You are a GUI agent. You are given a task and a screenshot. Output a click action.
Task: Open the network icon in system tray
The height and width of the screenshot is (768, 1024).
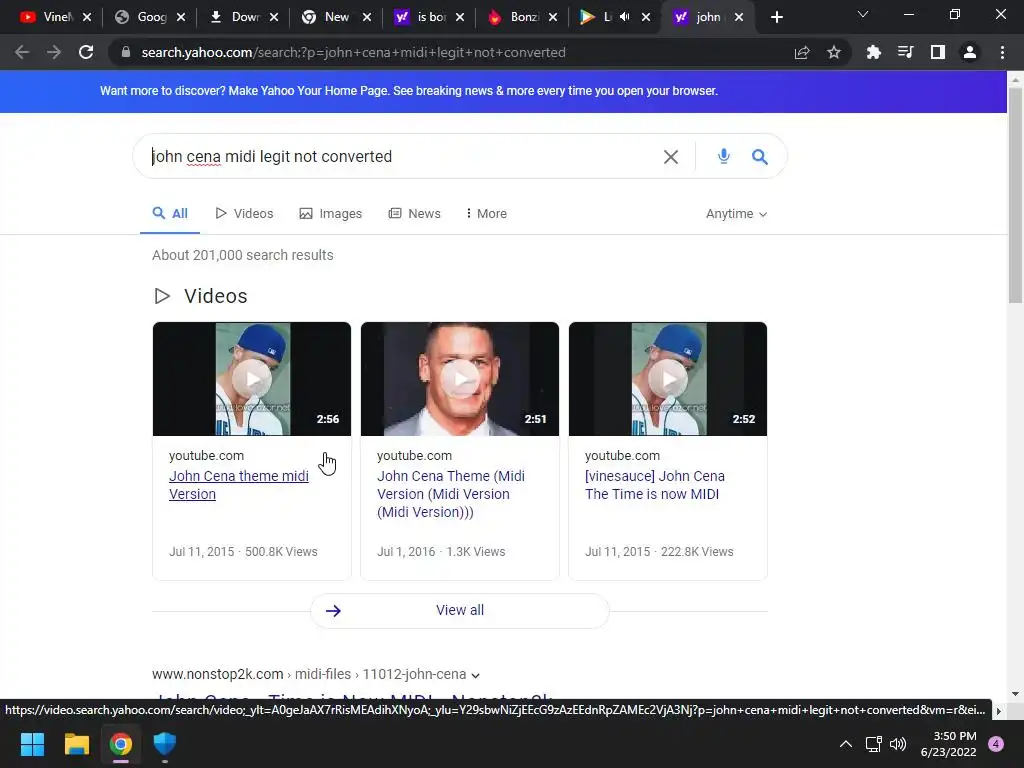(x=873, y=744)
